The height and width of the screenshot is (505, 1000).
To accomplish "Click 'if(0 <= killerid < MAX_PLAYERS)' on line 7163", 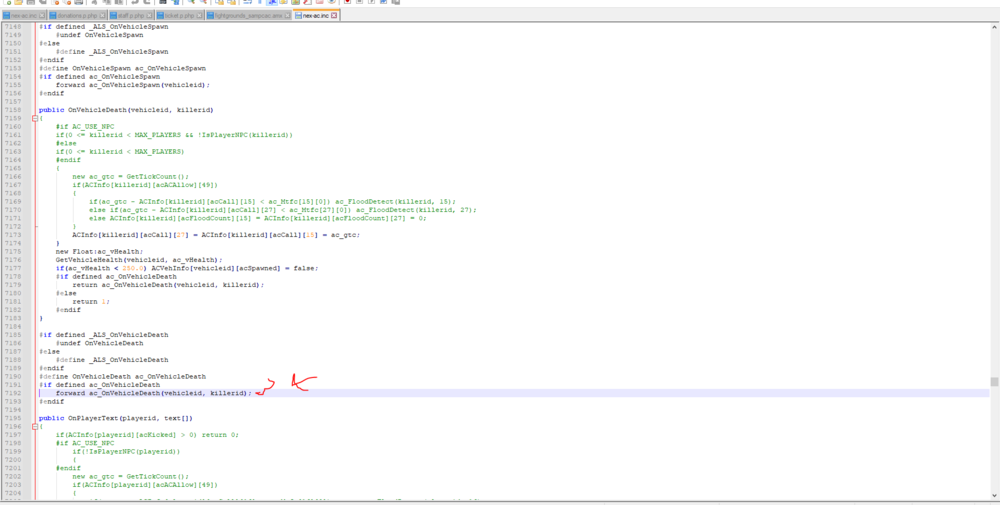I will pyautogui.click(x=119, y=151).
